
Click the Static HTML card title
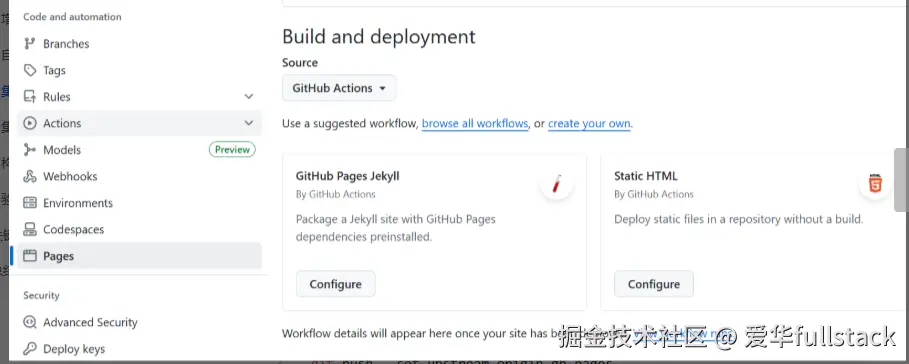pyautogui.click(x=646, y=176)
